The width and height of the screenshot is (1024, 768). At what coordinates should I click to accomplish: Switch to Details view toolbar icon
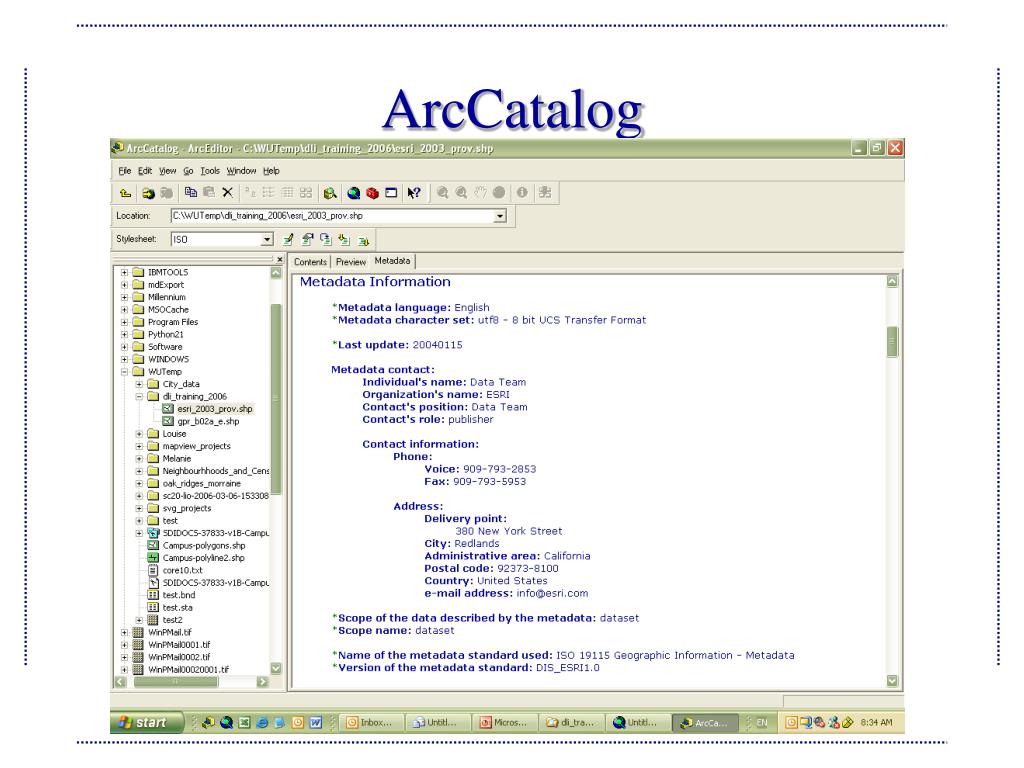click(287, 192)
